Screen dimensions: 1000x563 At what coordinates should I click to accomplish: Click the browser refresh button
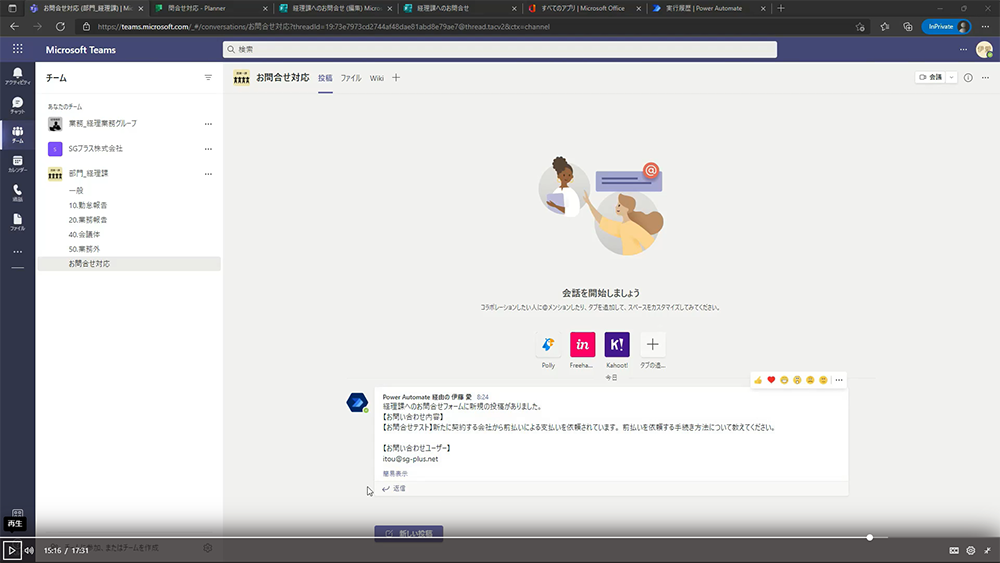point(60,27)
